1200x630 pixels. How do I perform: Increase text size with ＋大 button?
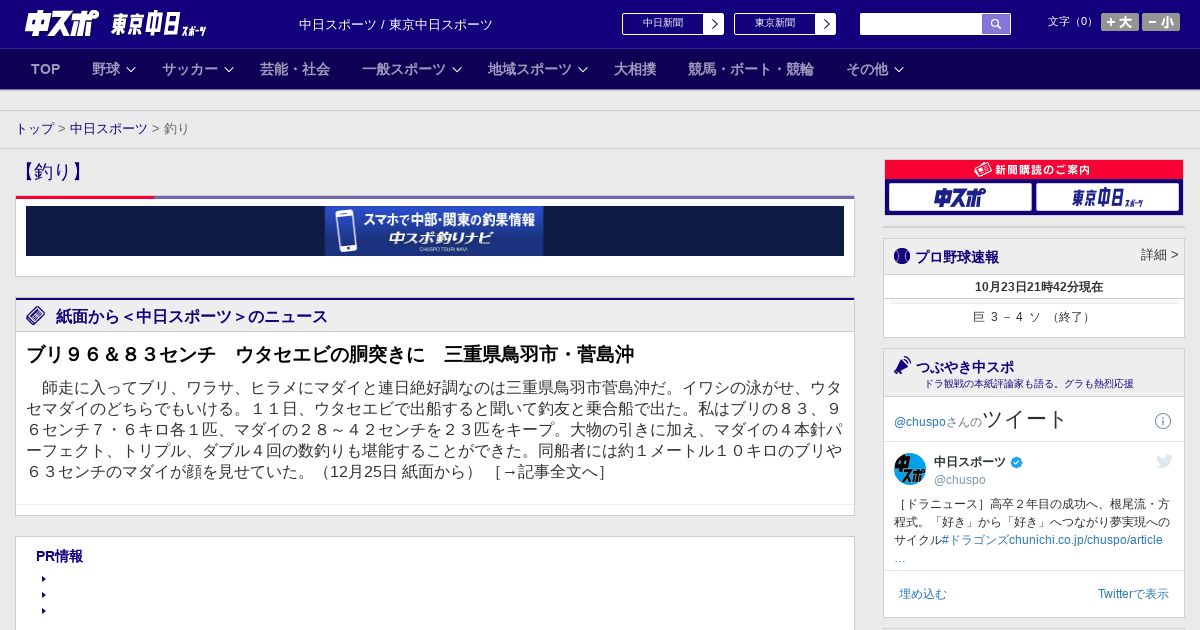pyautogui.click(x=1119, y=22)
